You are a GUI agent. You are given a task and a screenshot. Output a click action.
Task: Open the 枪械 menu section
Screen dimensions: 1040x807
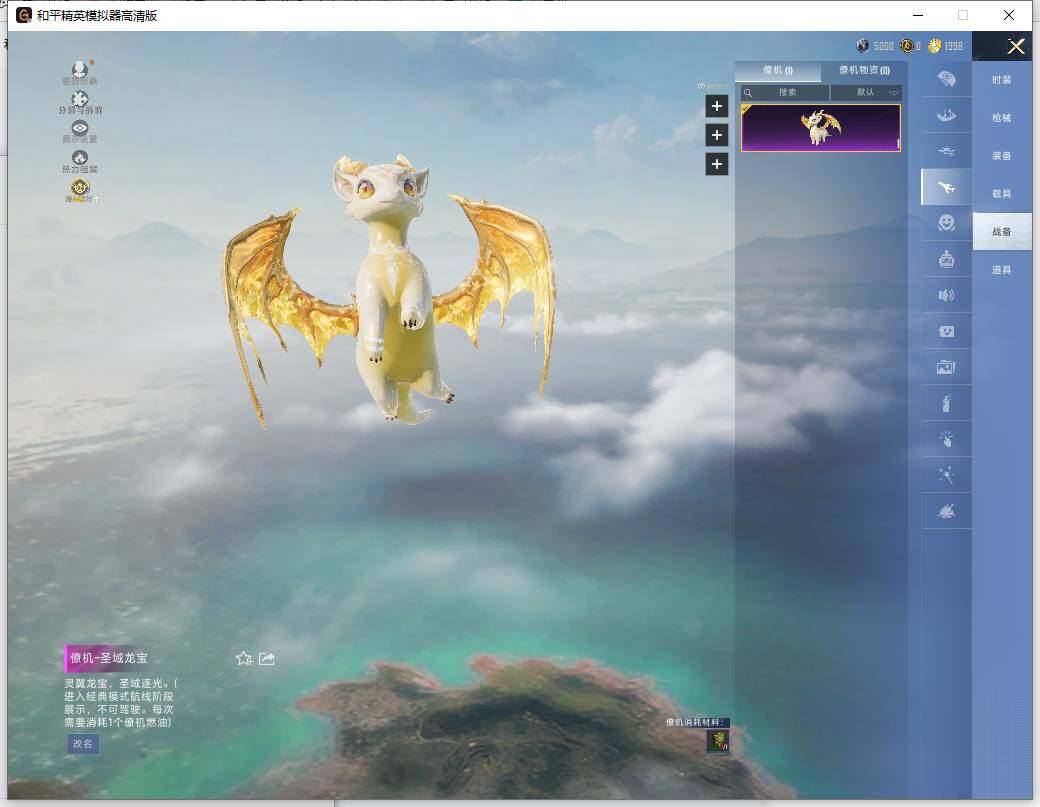pos(1001,117)
